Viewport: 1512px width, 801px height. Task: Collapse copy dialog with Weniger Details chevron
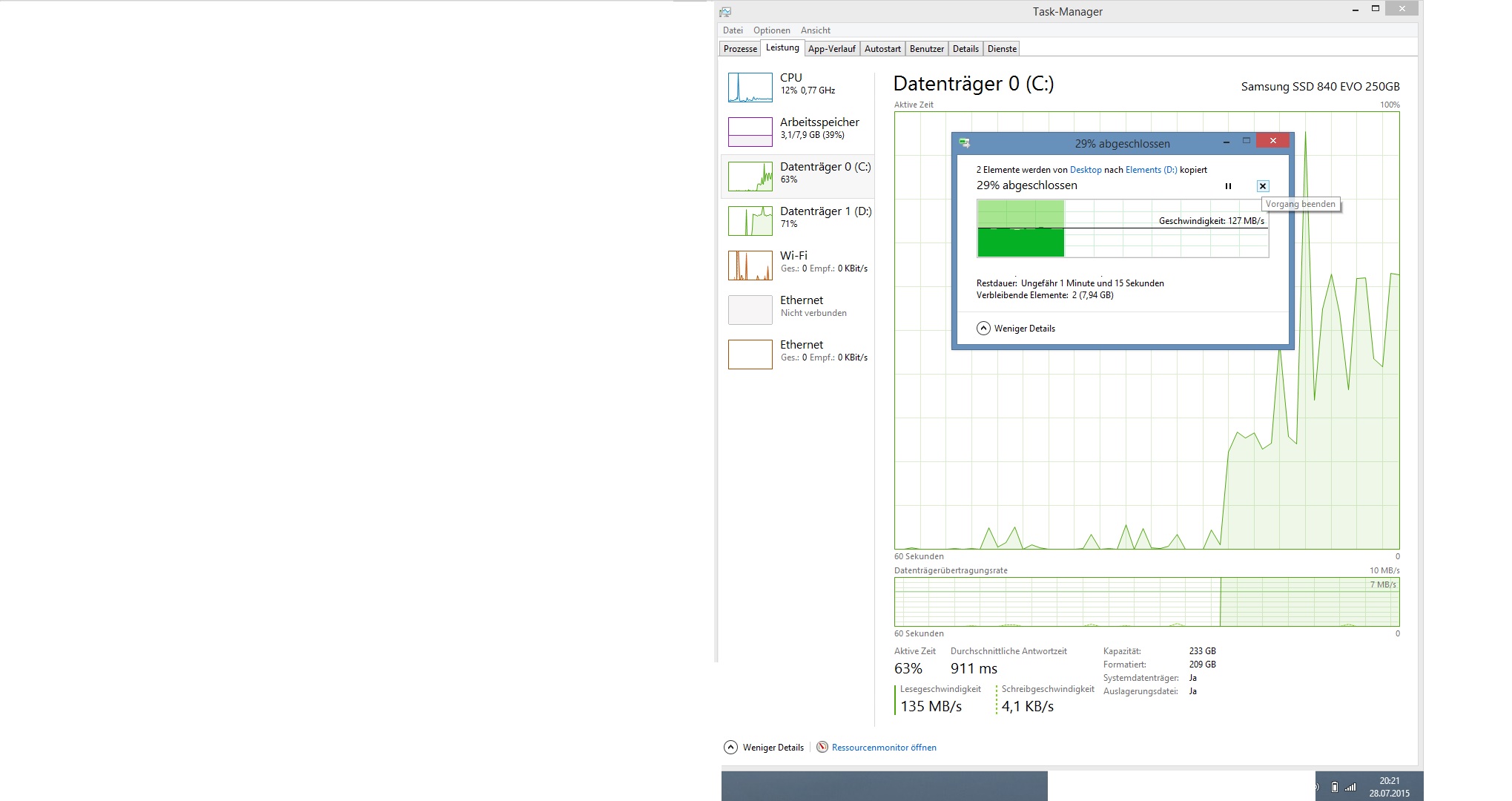click(983, 329)
